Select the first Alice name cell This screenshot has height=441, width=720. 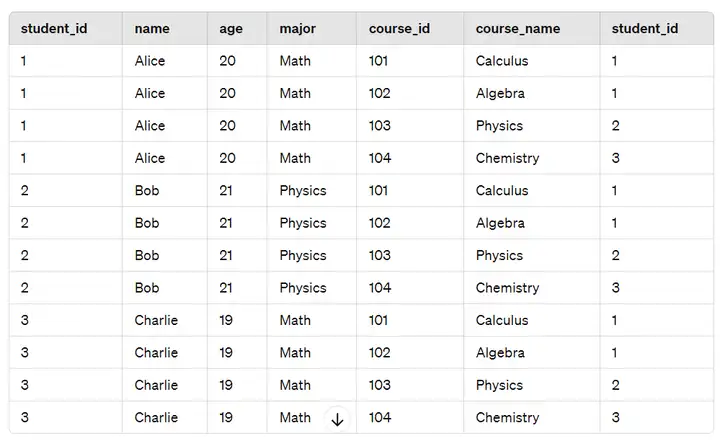(x=150, y=61)
